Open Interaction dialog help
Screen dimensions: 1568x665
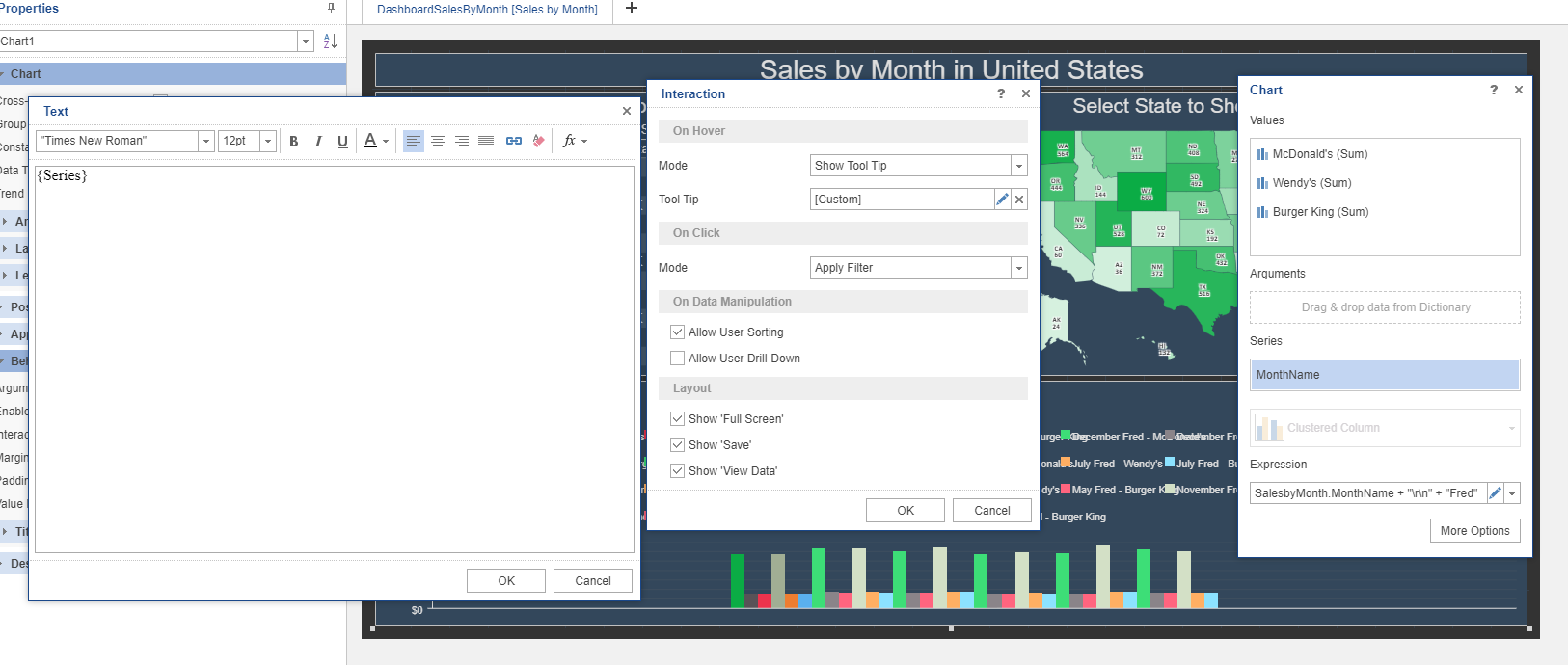1001,93
